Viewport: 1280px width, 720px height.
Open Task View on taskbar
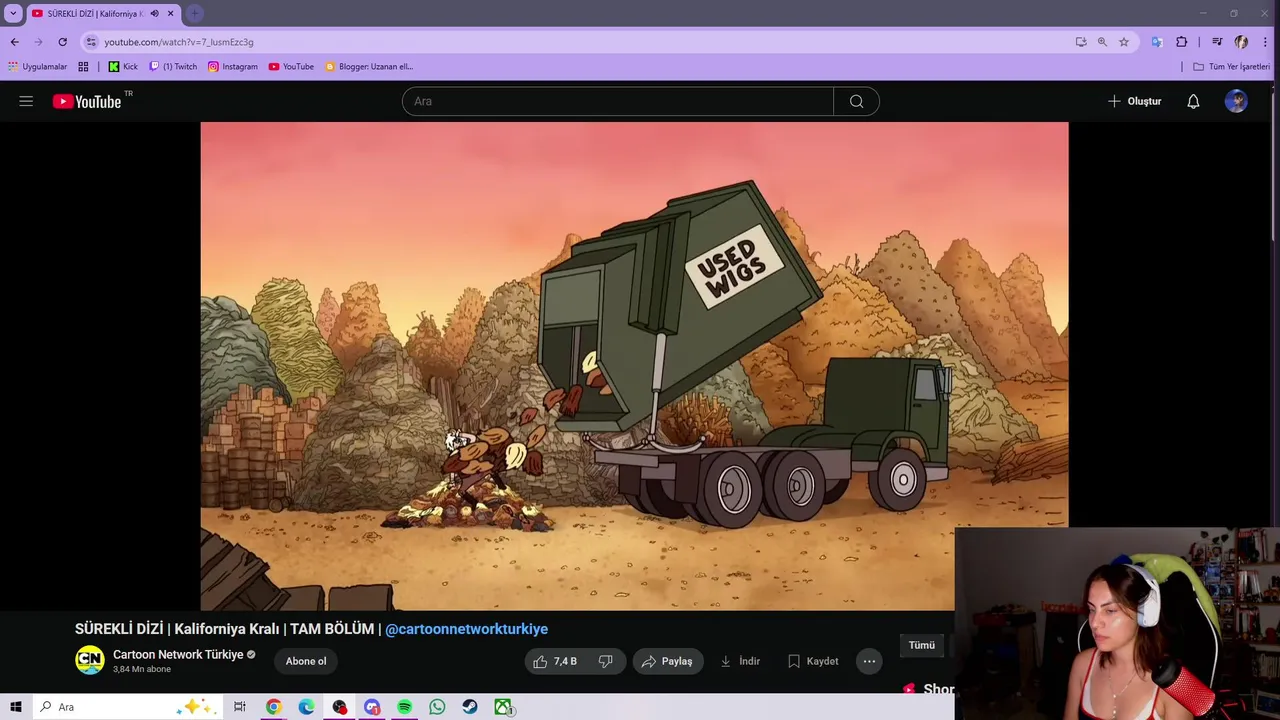coord(240,707)
